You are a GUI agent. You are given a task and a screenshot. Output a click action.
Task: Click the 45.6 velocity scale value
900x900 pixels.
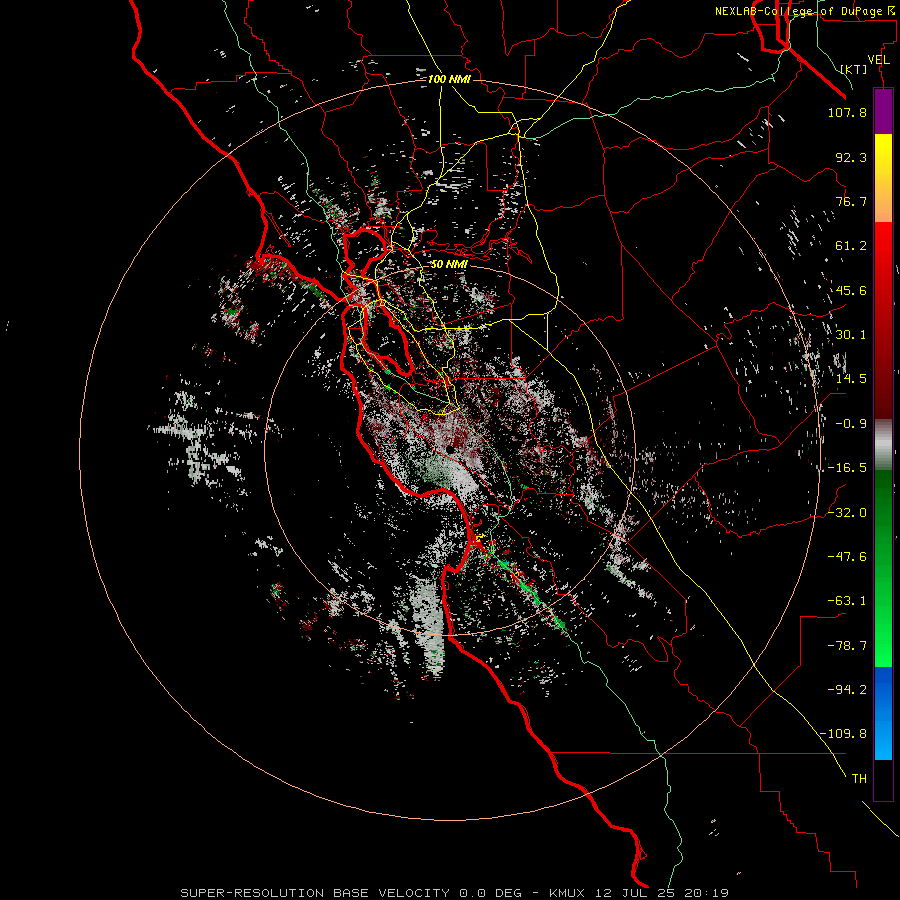[x=851, y=290]
